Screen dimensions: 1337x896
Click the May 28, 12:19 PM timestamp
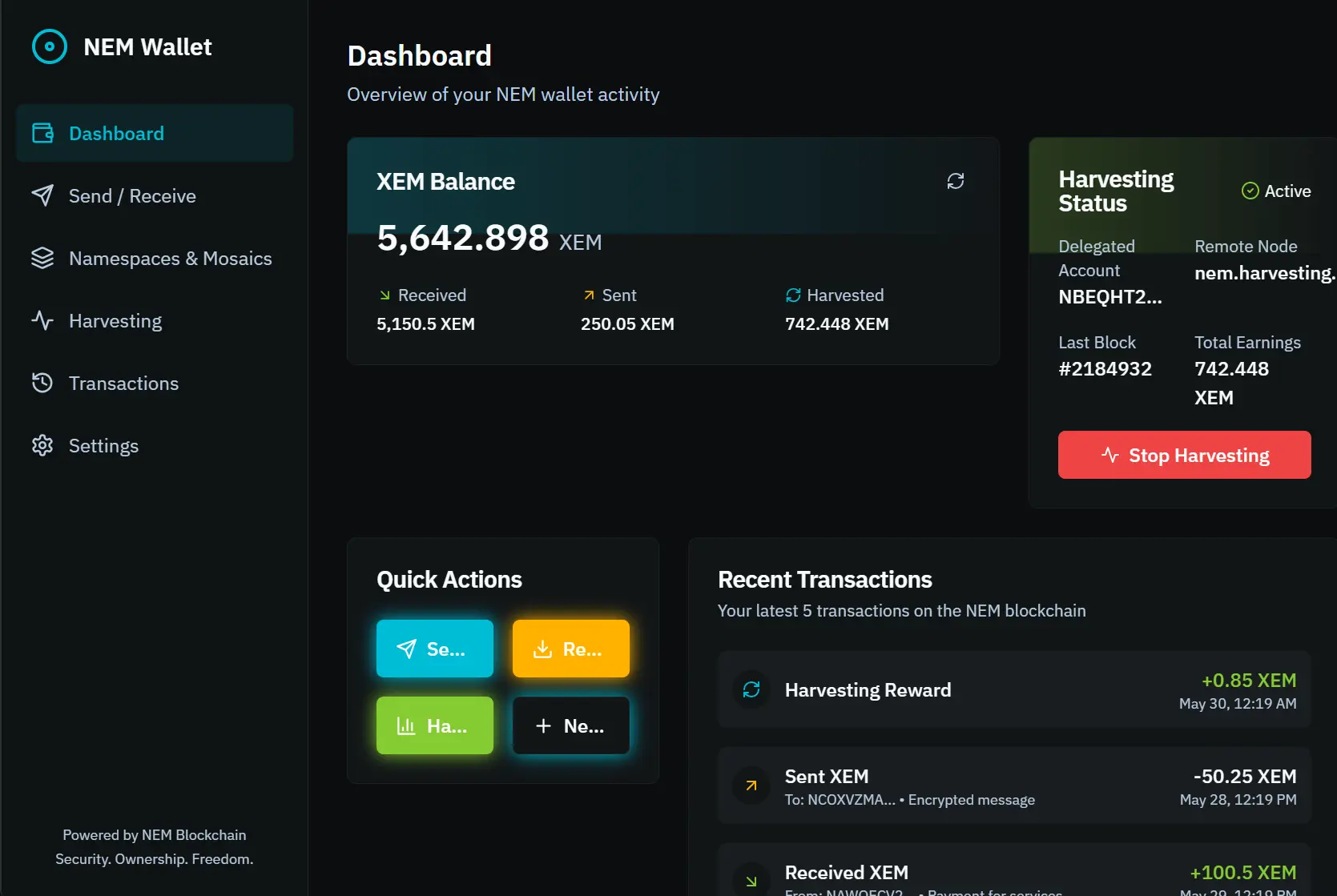point(1238,800)
